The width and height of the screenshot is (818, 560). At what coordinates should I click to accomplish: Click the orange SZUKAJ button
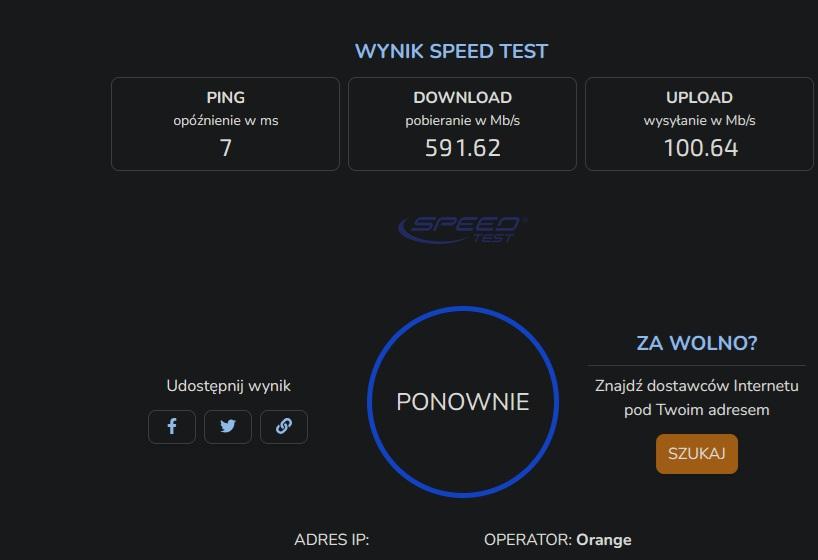tap(697, 454)
